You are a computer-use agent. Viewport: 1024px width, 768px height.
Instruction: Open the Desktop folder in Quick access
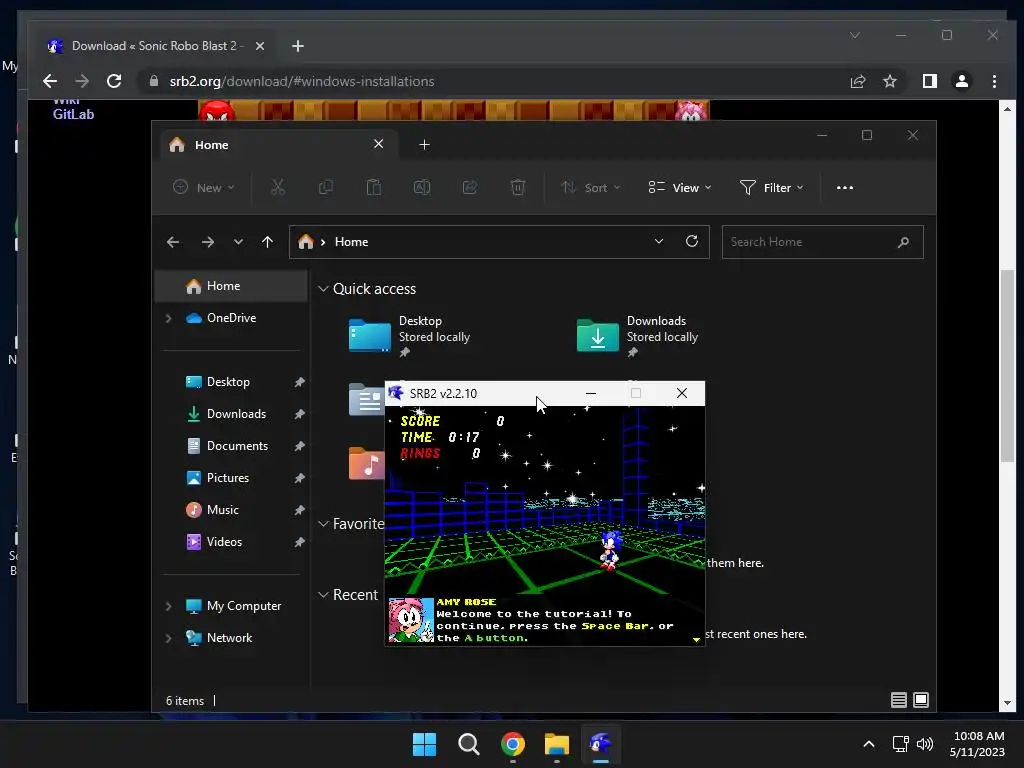coord(409,336)
